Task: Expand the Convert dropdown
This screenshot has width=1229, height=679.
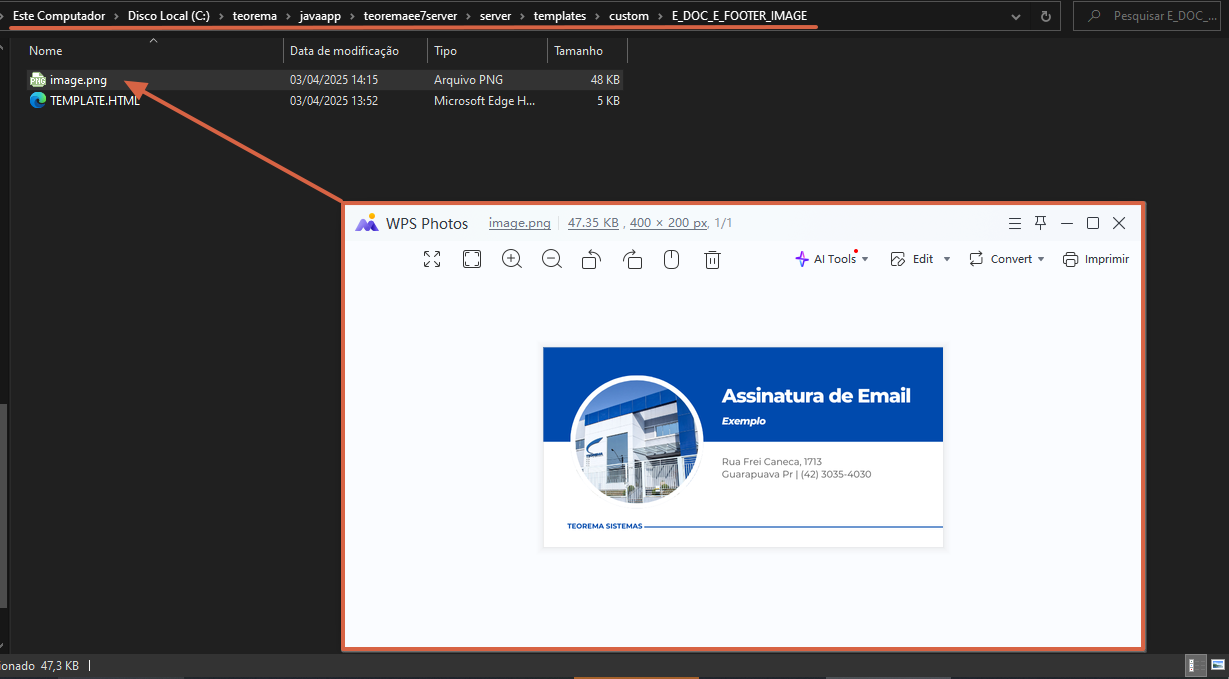Action: click(1006, 259)
